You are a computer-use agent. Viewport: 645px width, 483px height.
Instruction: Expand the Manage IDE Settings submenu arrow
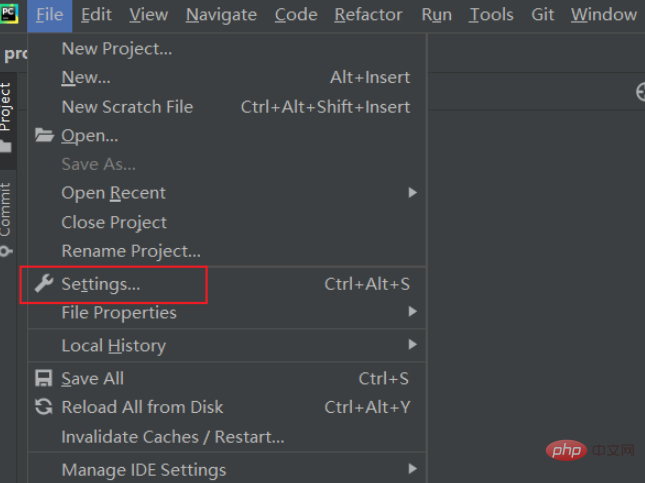click(x=412, y=469)
